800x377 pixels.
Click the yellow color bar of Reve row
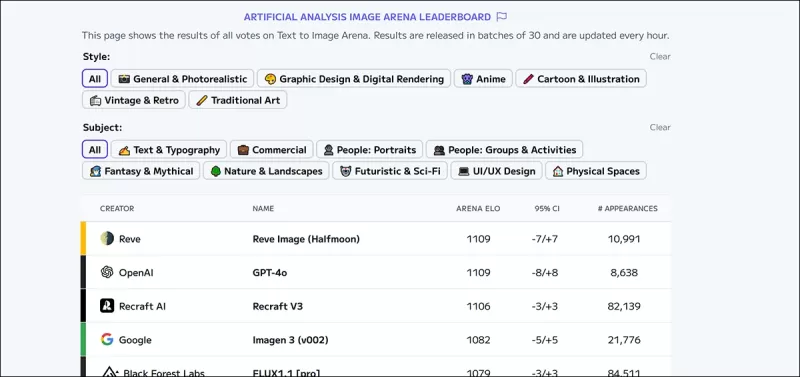coord(83,238)
